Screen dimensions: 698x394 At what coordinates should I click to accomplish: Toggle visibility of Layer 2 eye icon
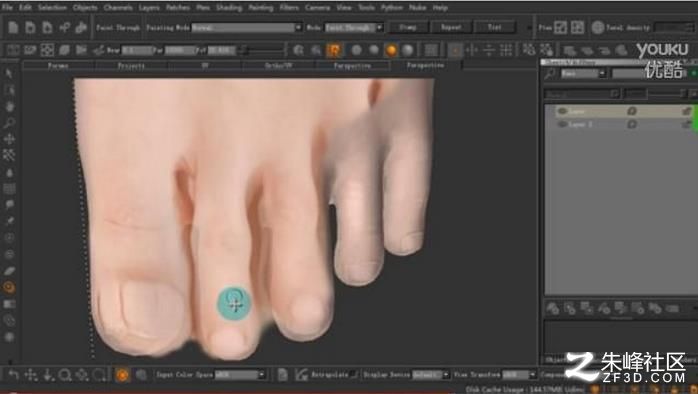[x=562, y=124]
